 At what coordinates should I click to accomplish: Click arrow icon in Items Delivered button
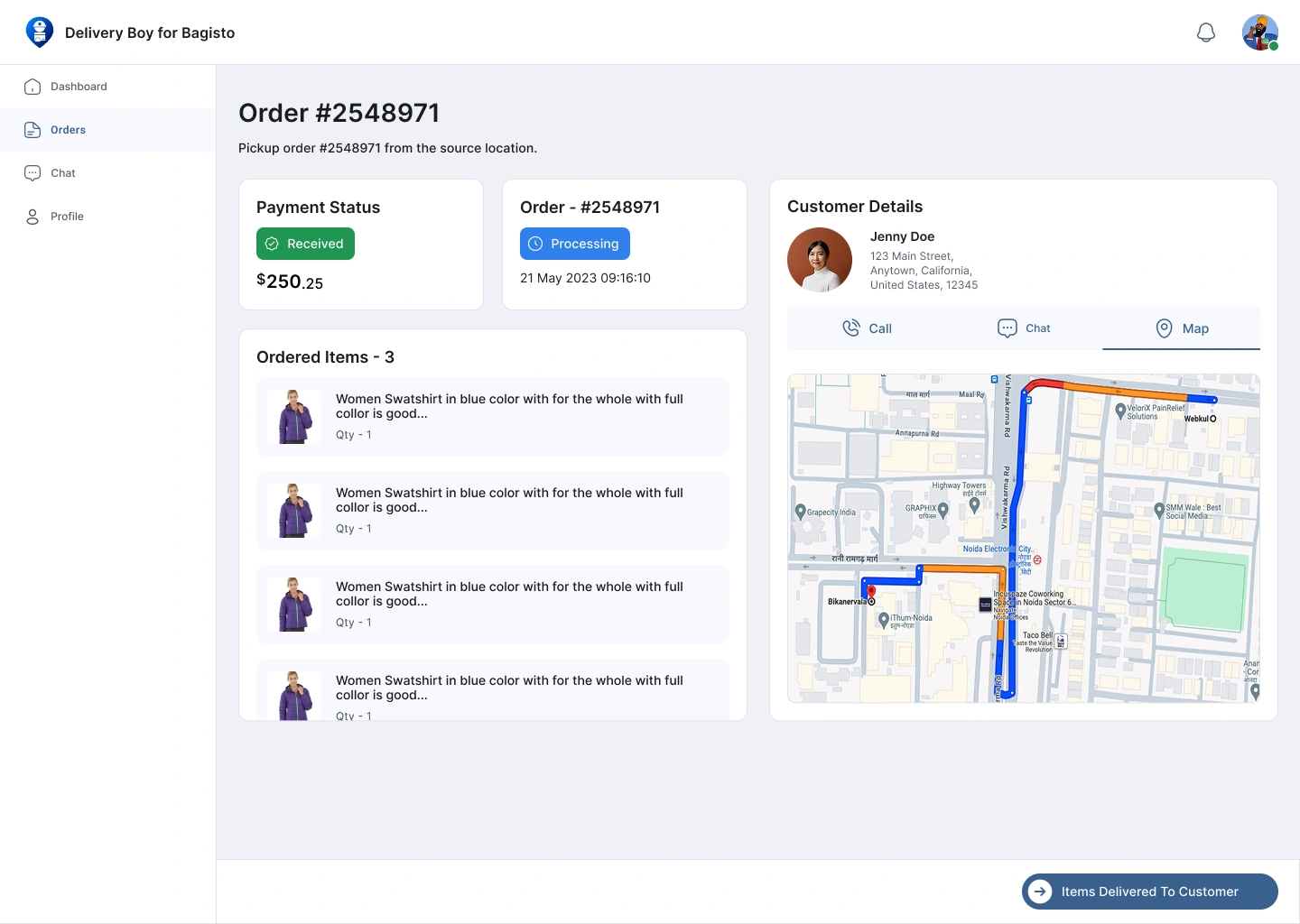tap(1040, 892)
